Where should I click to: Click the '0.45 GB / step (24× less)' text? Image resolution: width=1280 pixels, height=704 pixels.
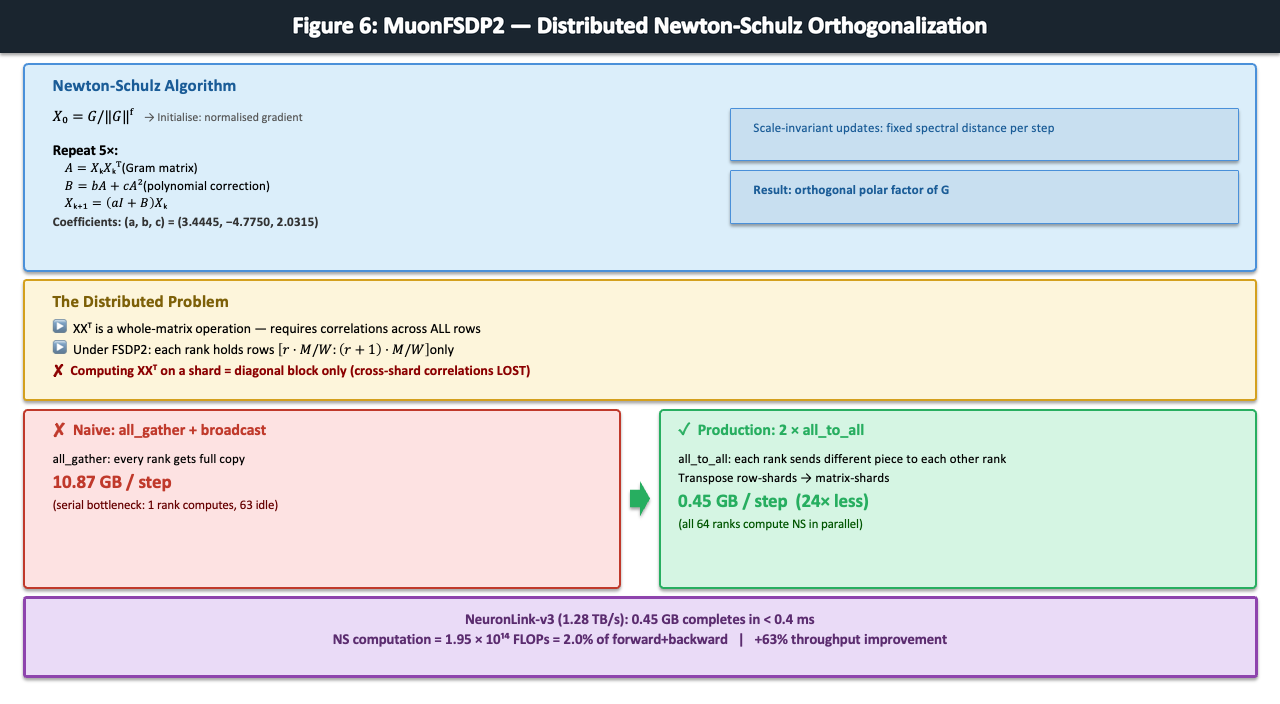tap(773, 501)
